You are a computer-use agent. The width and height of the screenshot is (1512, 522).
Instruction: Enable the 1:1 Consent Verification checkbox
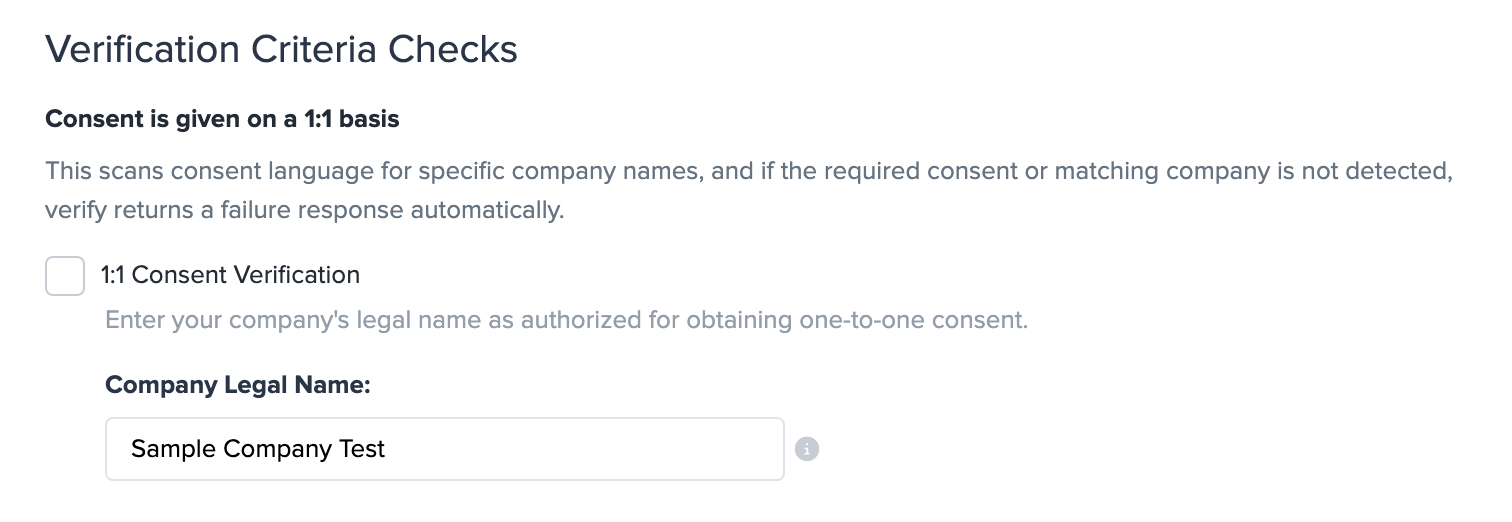click(65, 275)
